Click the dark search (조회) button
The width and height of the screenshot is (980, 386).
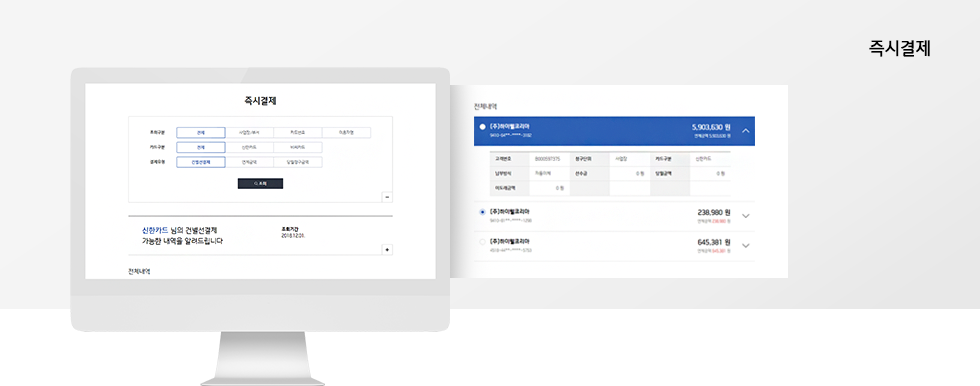coord(260,184)
